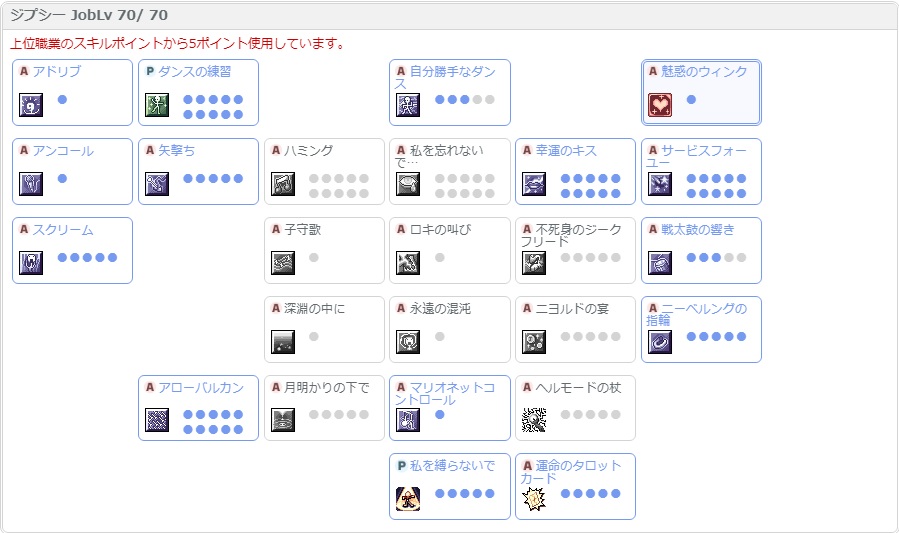Image resolution: width=899 pixels, height=533 pixels.
Task: Click the 私を縛らないで skill icon
Action: pyautogui.click(x=408, y=499)
